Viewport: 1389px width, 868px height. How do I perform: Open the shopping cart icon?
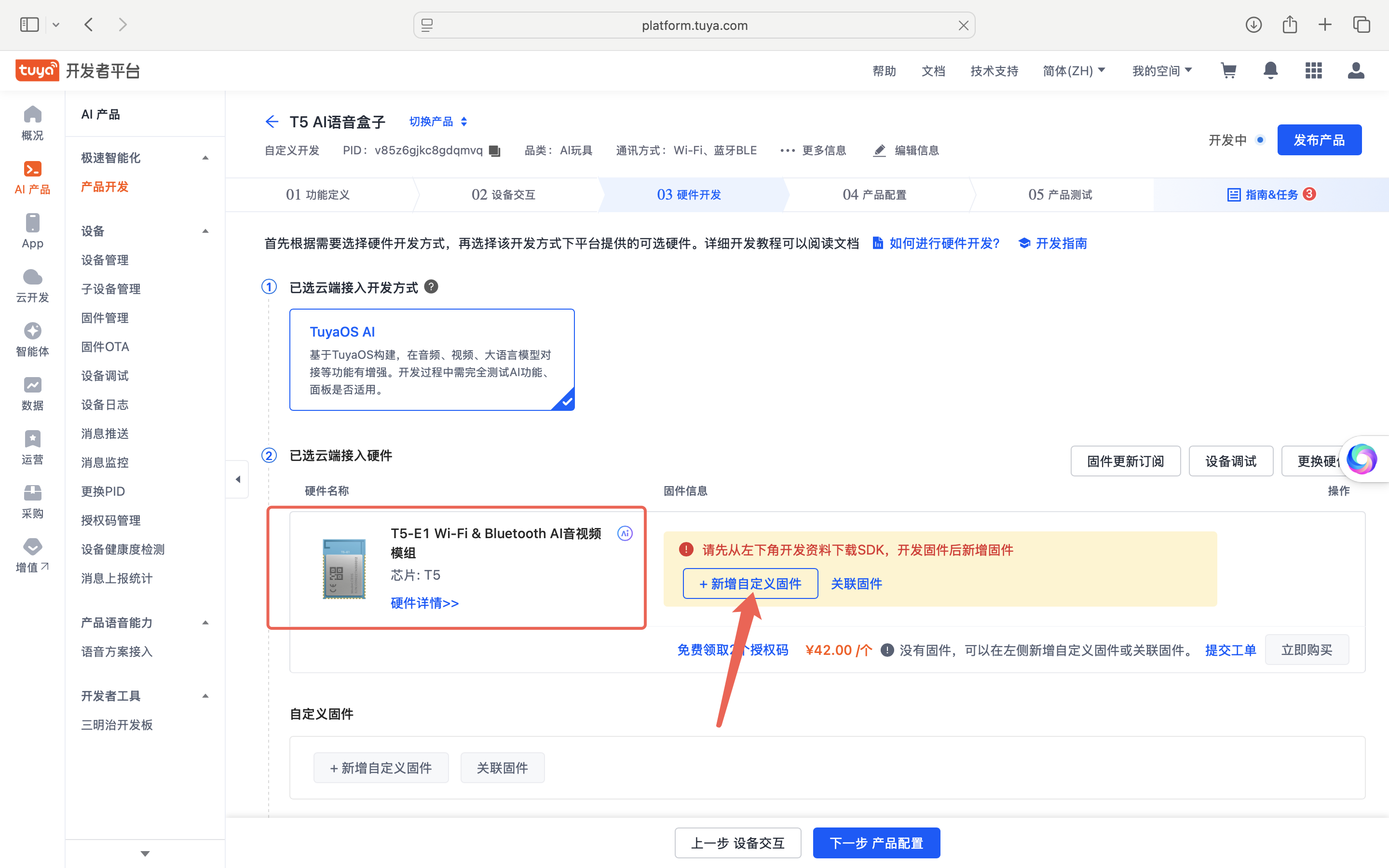click(1228, 70)
